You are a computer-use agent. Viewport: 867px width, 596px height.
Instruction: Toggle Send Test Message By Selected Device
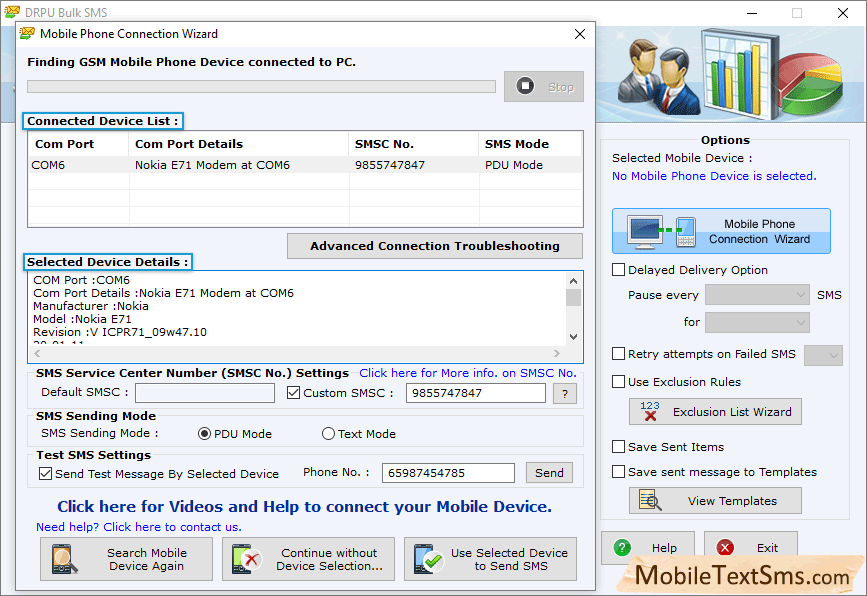click(45, 474)
